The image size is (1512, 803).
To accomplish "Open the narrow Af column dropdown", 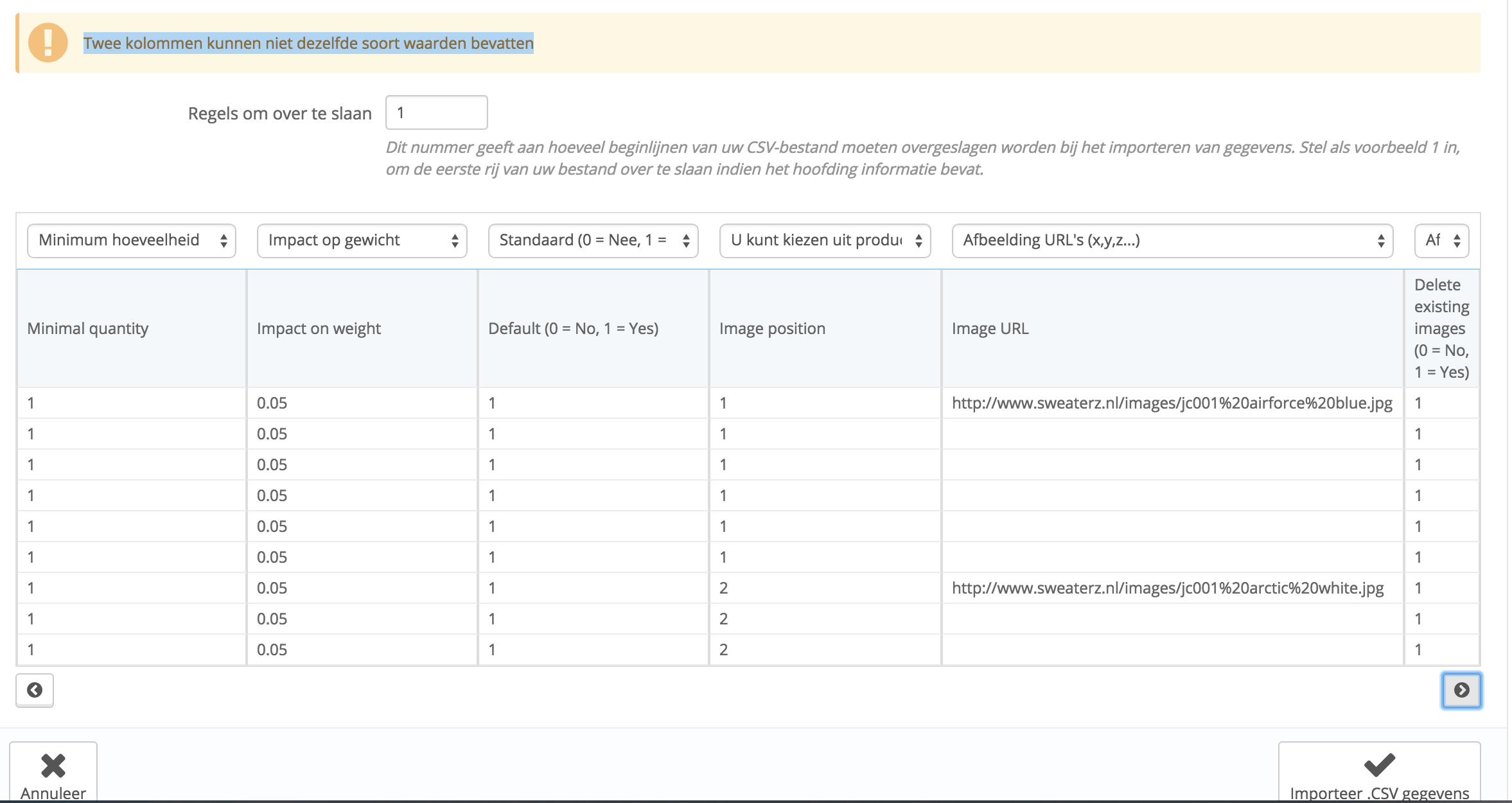I will pos(1441,241).
